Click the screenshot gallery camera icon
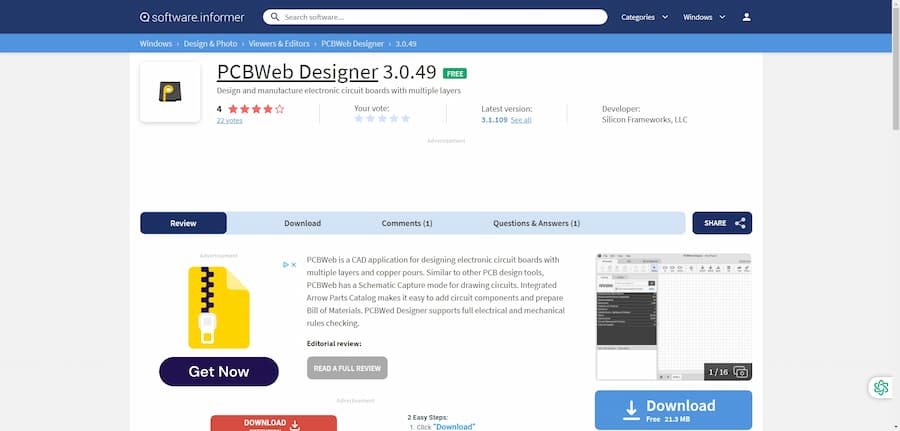 tap(740, 372)
